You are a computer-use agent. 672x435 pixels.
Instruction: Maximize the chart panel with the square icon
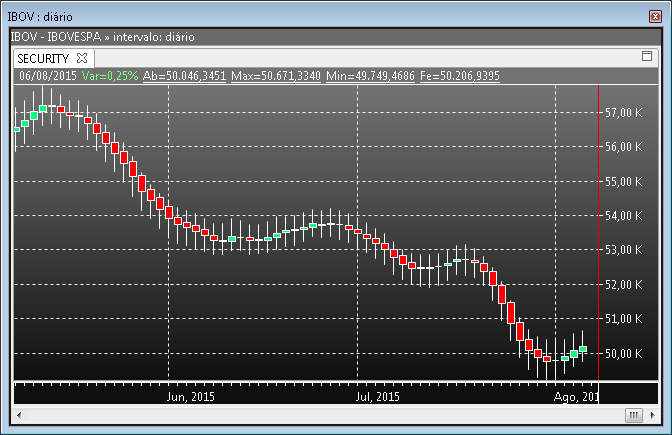click(x=647, y=56)
